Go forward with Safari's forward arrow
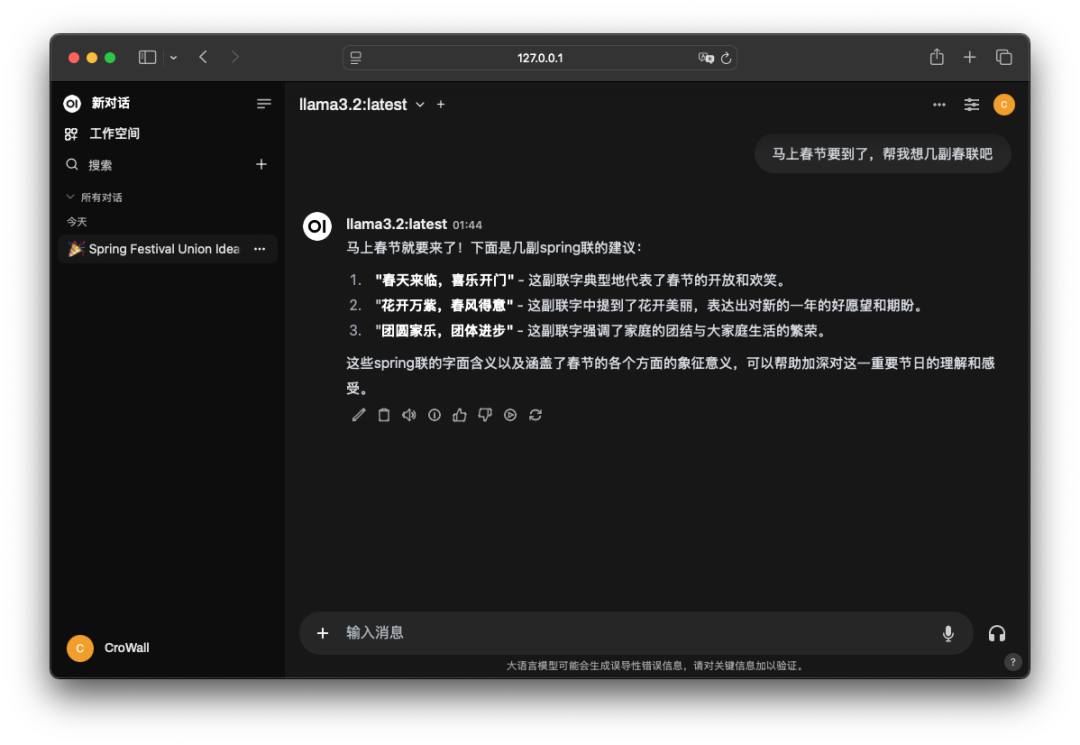 (235, 57)
